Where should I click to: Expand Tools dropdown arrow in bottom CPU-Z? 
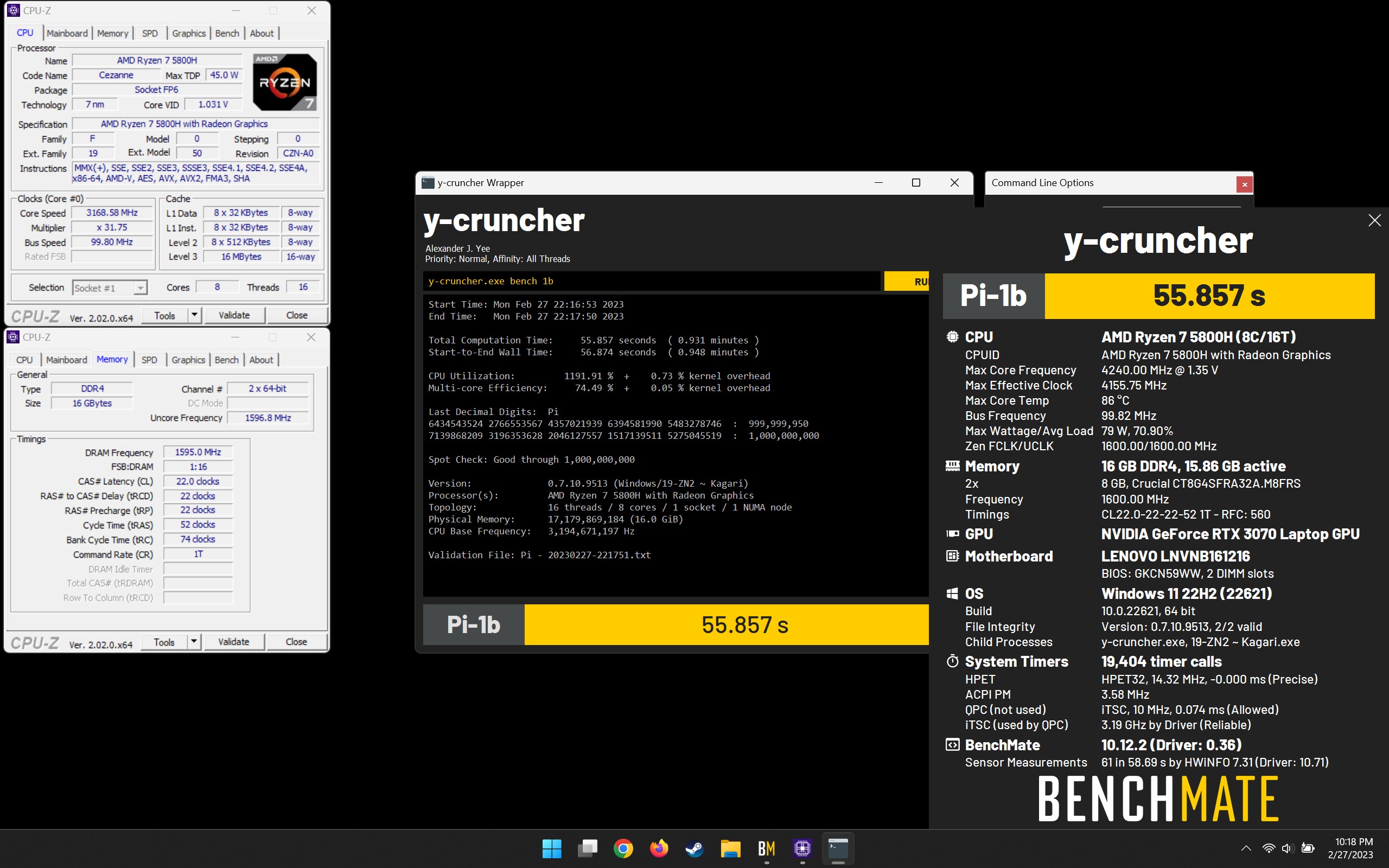194,642
